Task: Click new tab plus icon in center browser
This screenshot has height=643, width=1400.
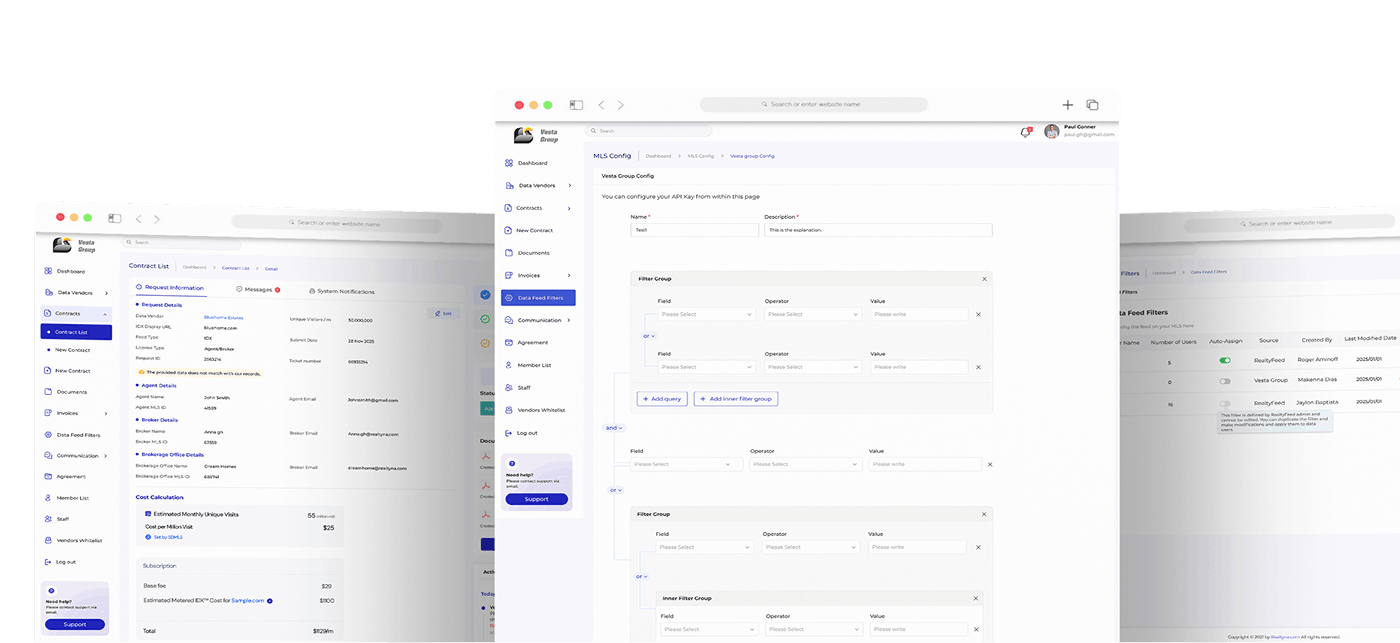Action: [x=1067, y=104]
